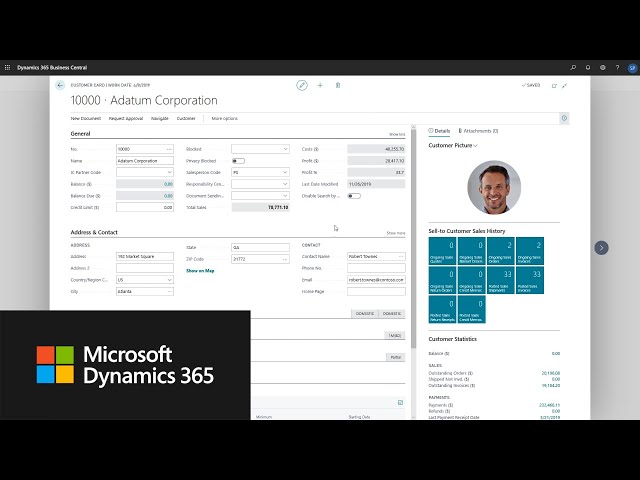640x480 pixels.
Task: Expand the Customer Picture chevron
Action: point(476,146)
